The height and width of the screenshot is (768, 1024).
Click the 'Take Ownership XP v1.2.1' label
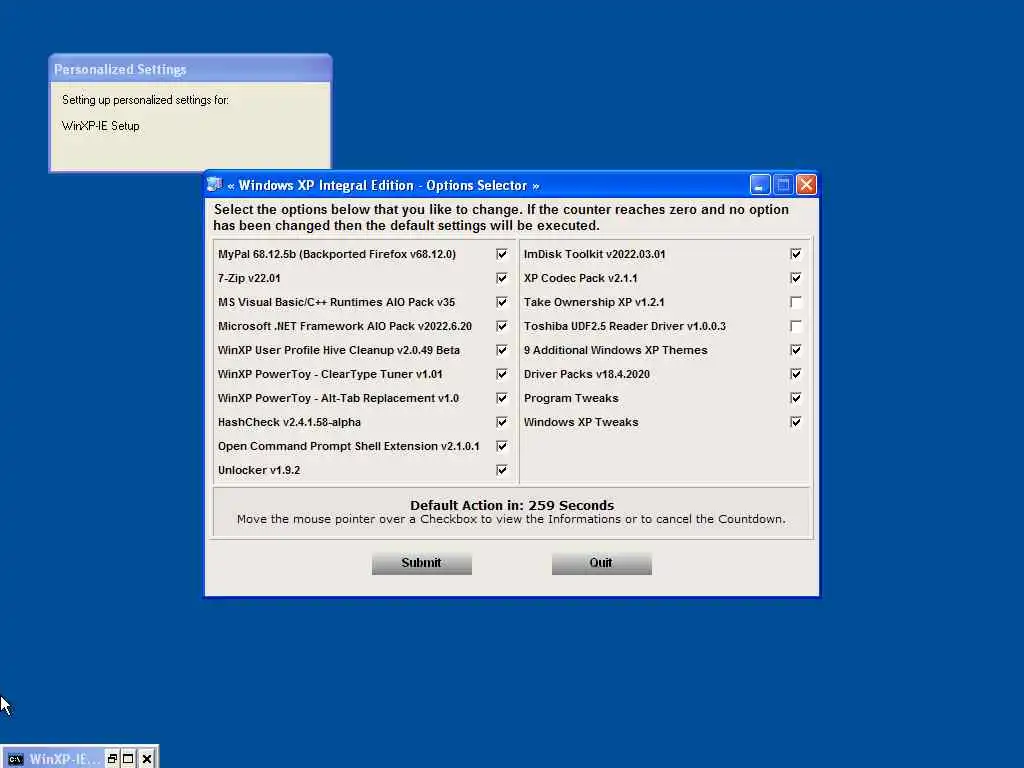point(594,302)
